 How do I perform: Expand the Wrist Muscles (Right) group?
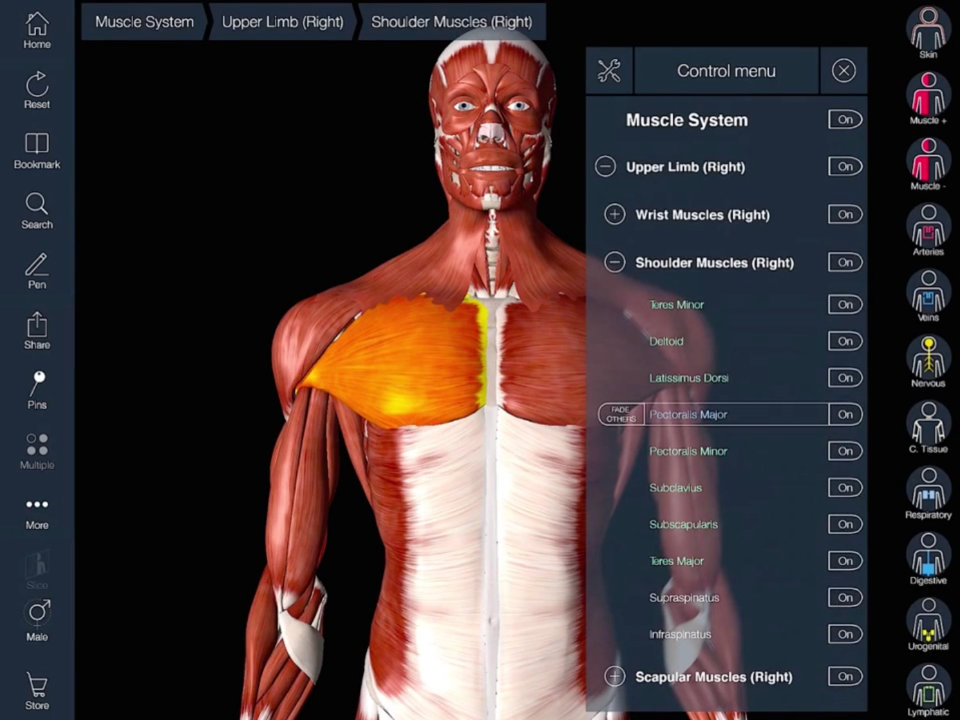tap(615, 215)
